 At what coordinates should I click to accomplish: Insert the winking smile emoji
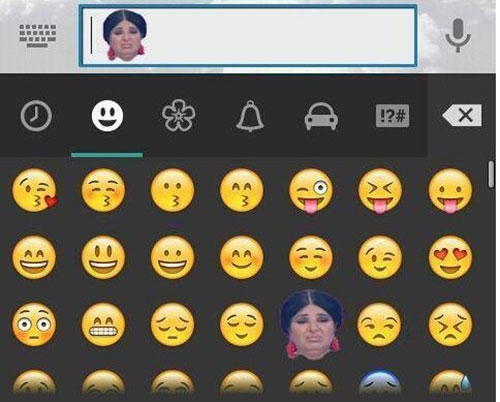[x=380, y=257]
